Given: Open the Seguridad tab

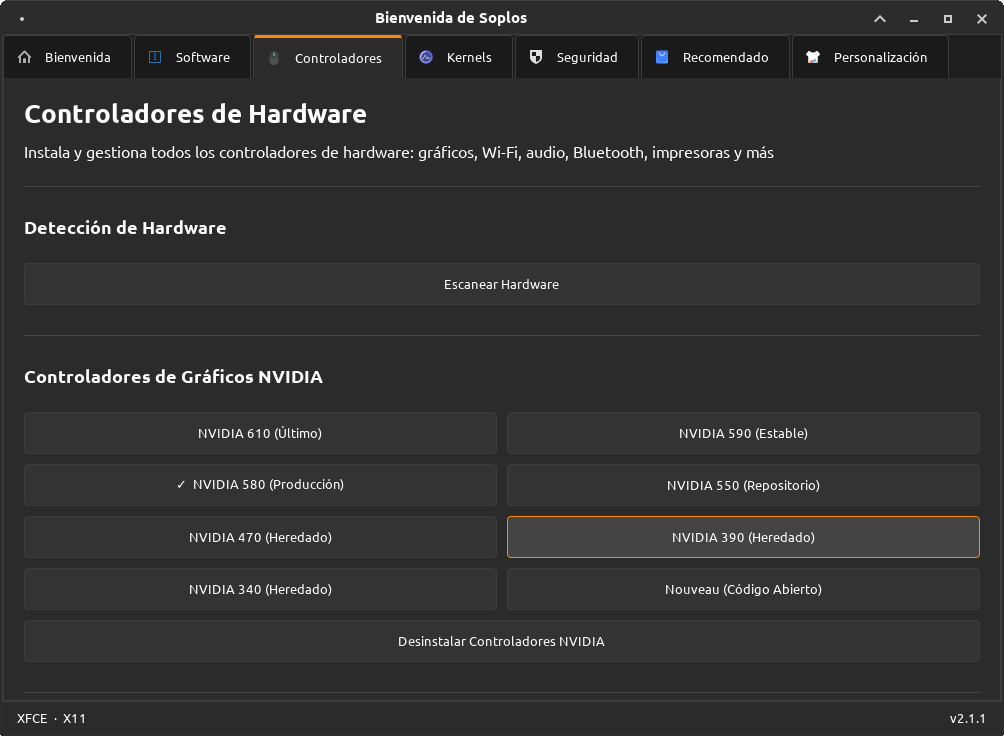Looking at the screenshot, I should pyautogui.click(x=577, y=57).
